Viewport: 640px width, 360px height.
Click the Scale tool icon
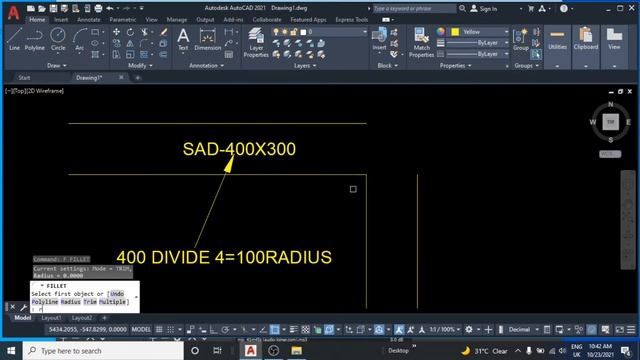(130, 54)
